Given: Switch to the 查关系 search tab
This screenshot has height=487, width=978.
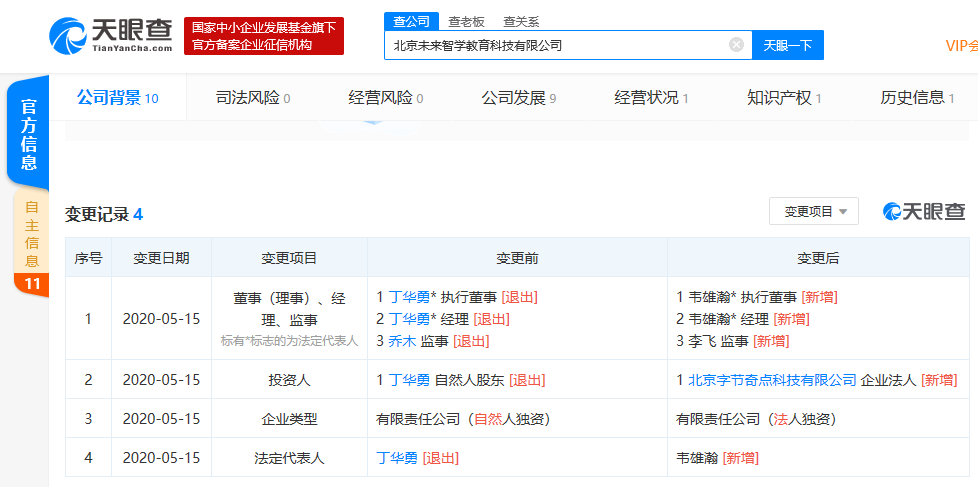Looking at the screenshot, I should click(520, 20).
